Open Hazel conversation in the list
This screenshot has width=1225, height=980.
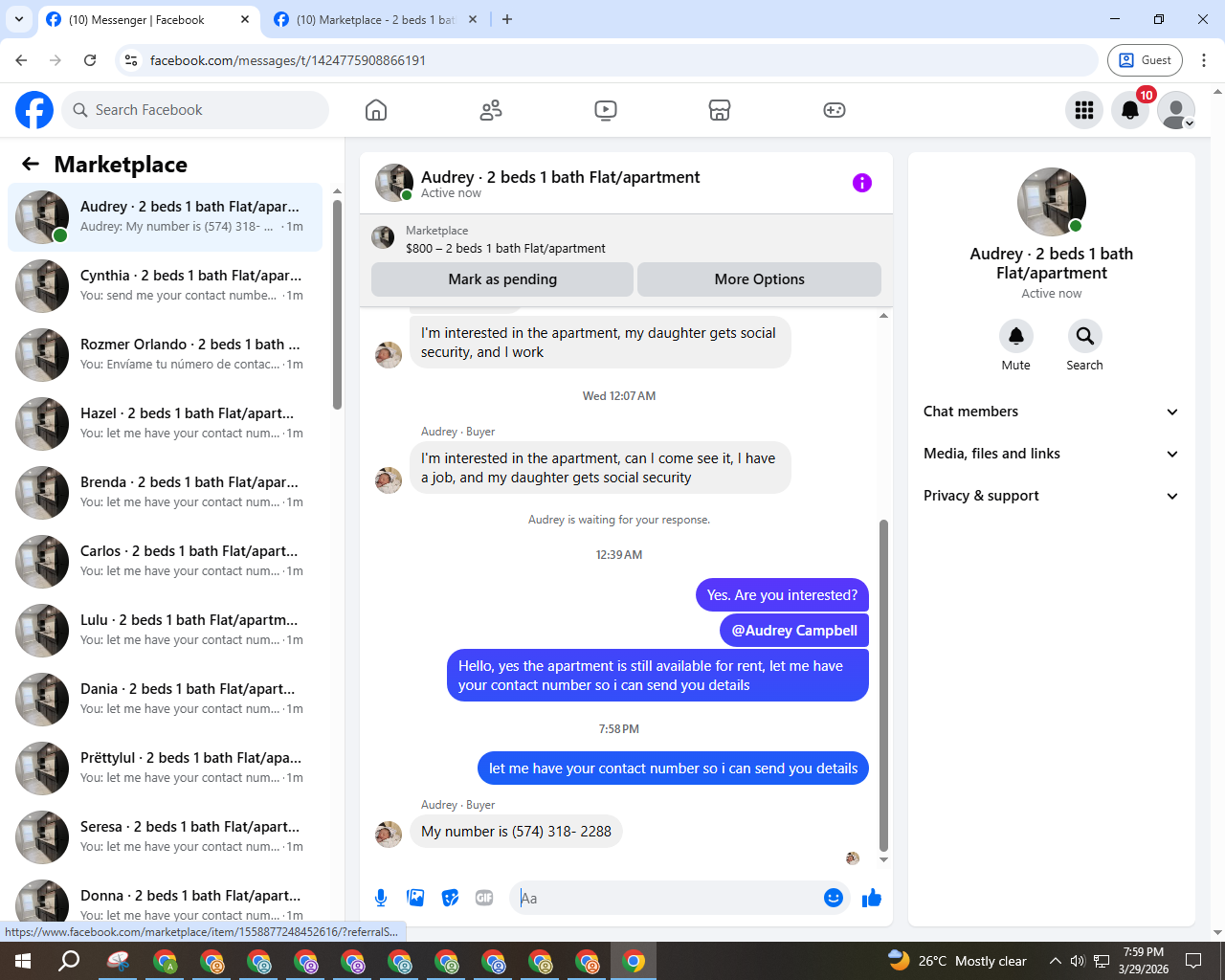165,424
